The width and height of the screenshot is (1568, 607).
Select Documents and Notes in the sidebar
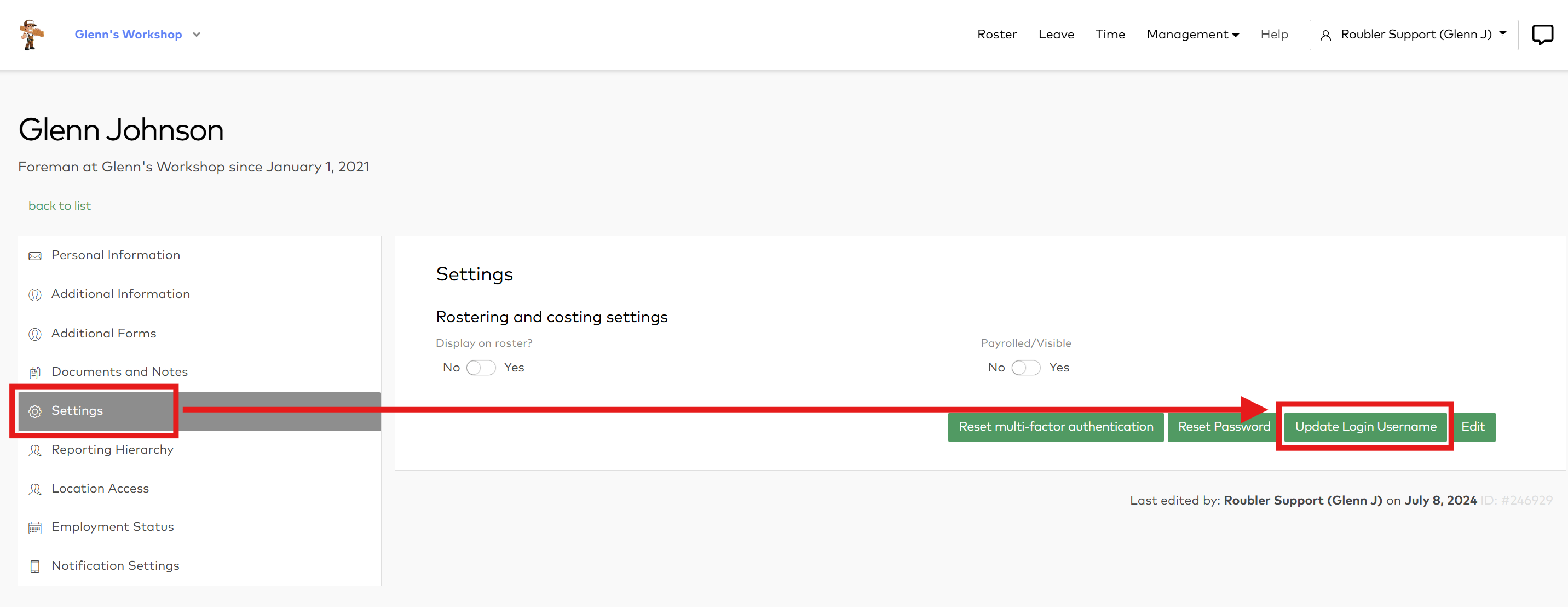pos(199,372)
